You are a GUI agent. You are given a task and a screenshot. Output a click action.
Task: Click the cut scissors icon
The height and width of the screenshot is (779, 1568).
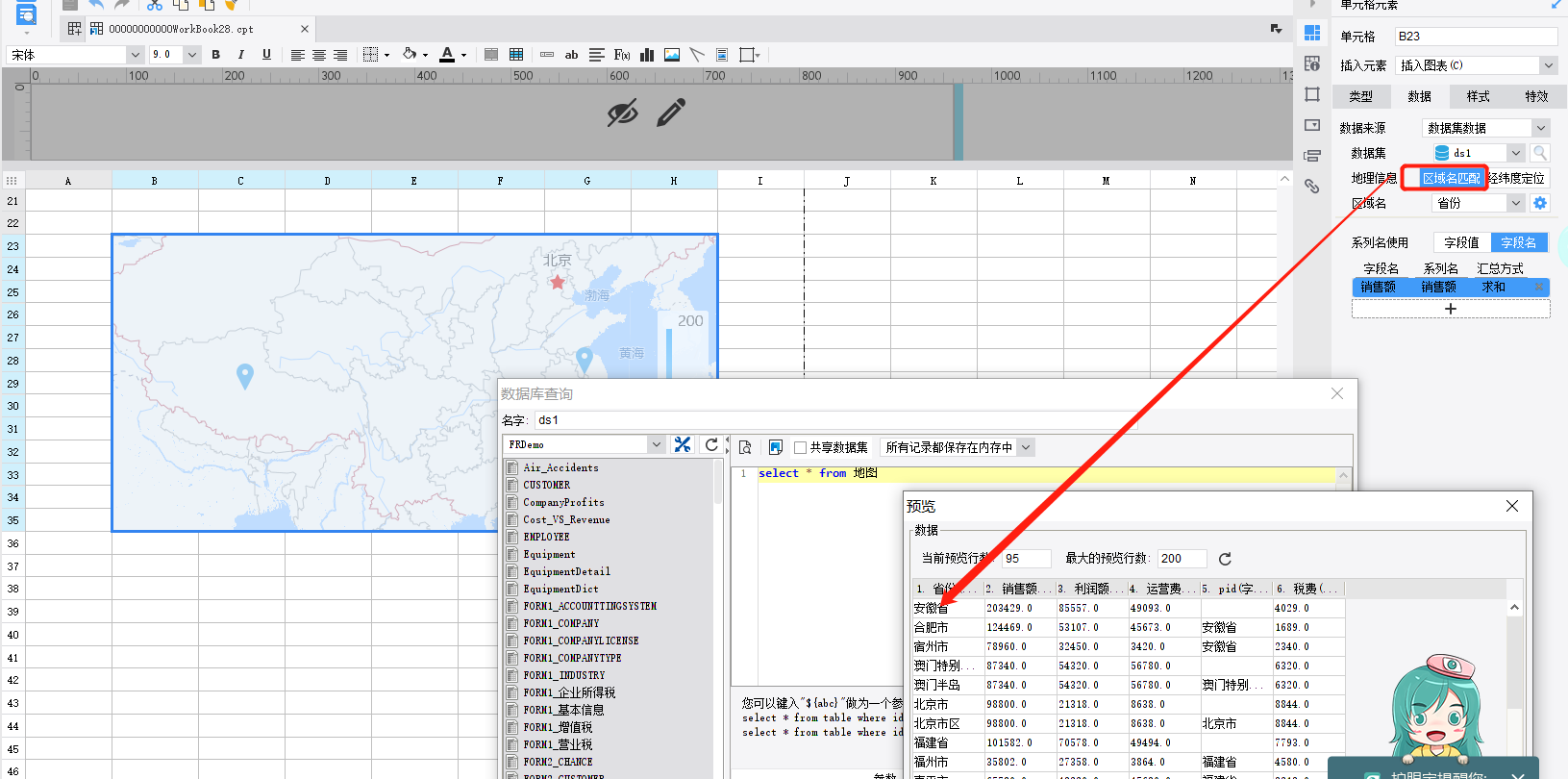click(155, 5)
